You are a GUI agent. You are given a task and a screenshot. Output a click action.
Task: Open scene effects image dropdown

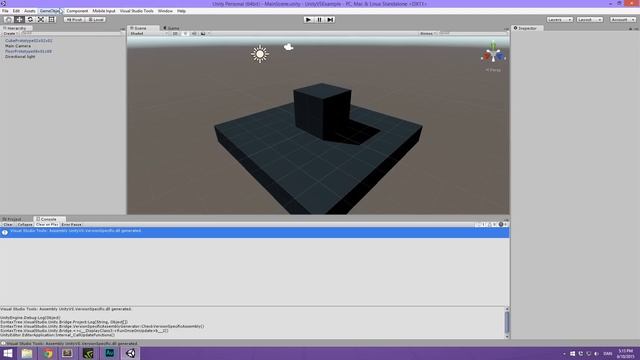click(204, 33)
